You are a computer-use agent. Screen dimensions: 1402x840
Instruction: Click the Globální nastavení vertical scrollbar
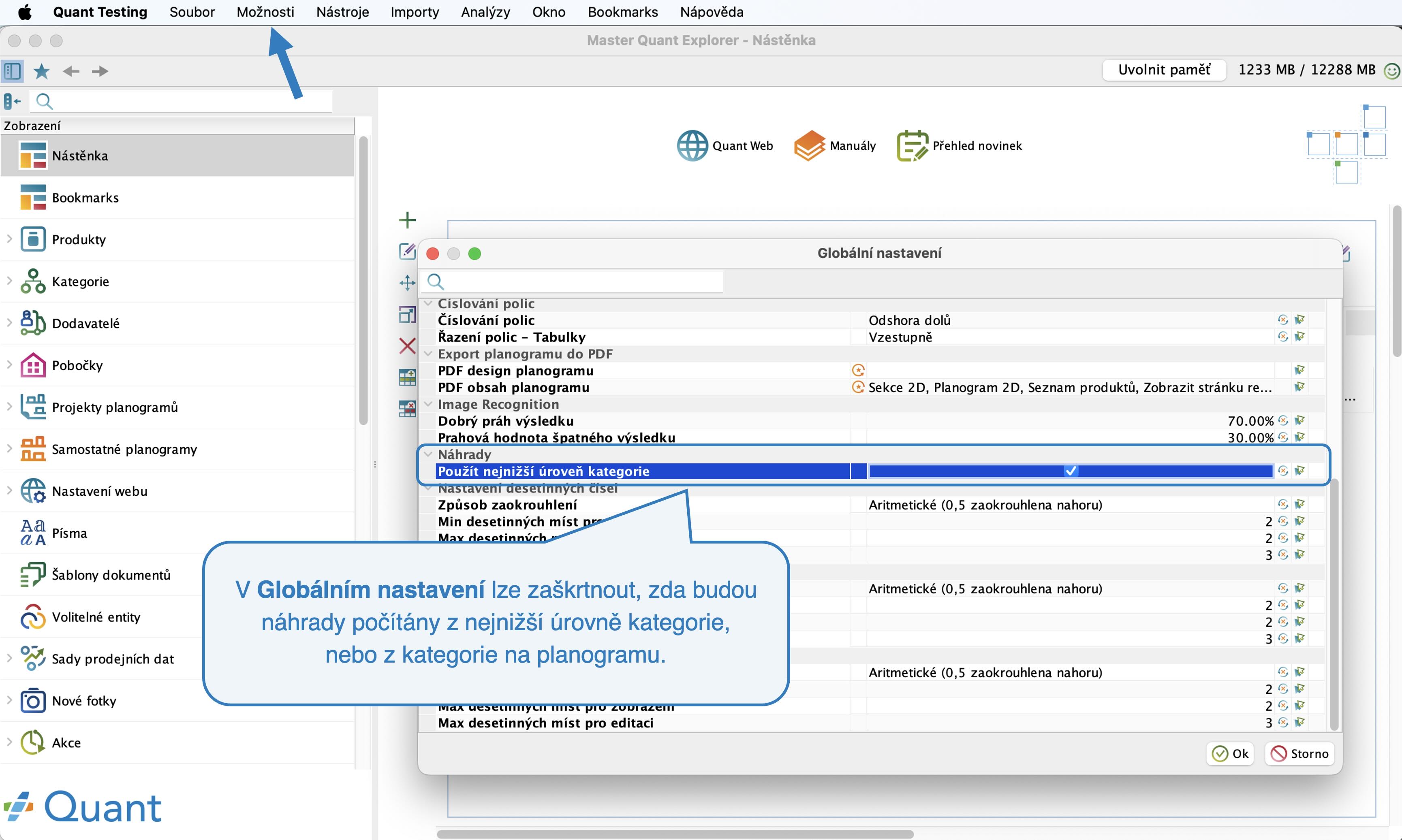coord(1334,605)
